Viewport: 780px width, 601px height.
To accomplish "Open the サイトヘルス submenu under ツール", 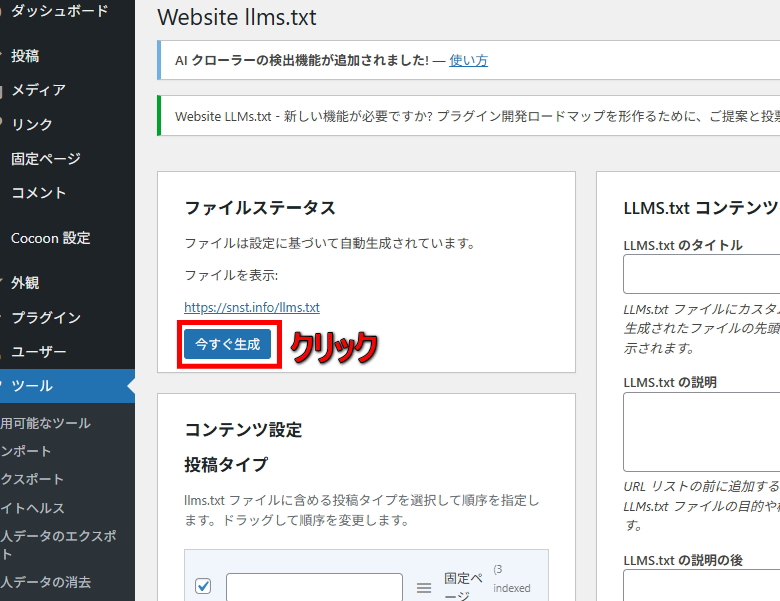I will [32, 508].
